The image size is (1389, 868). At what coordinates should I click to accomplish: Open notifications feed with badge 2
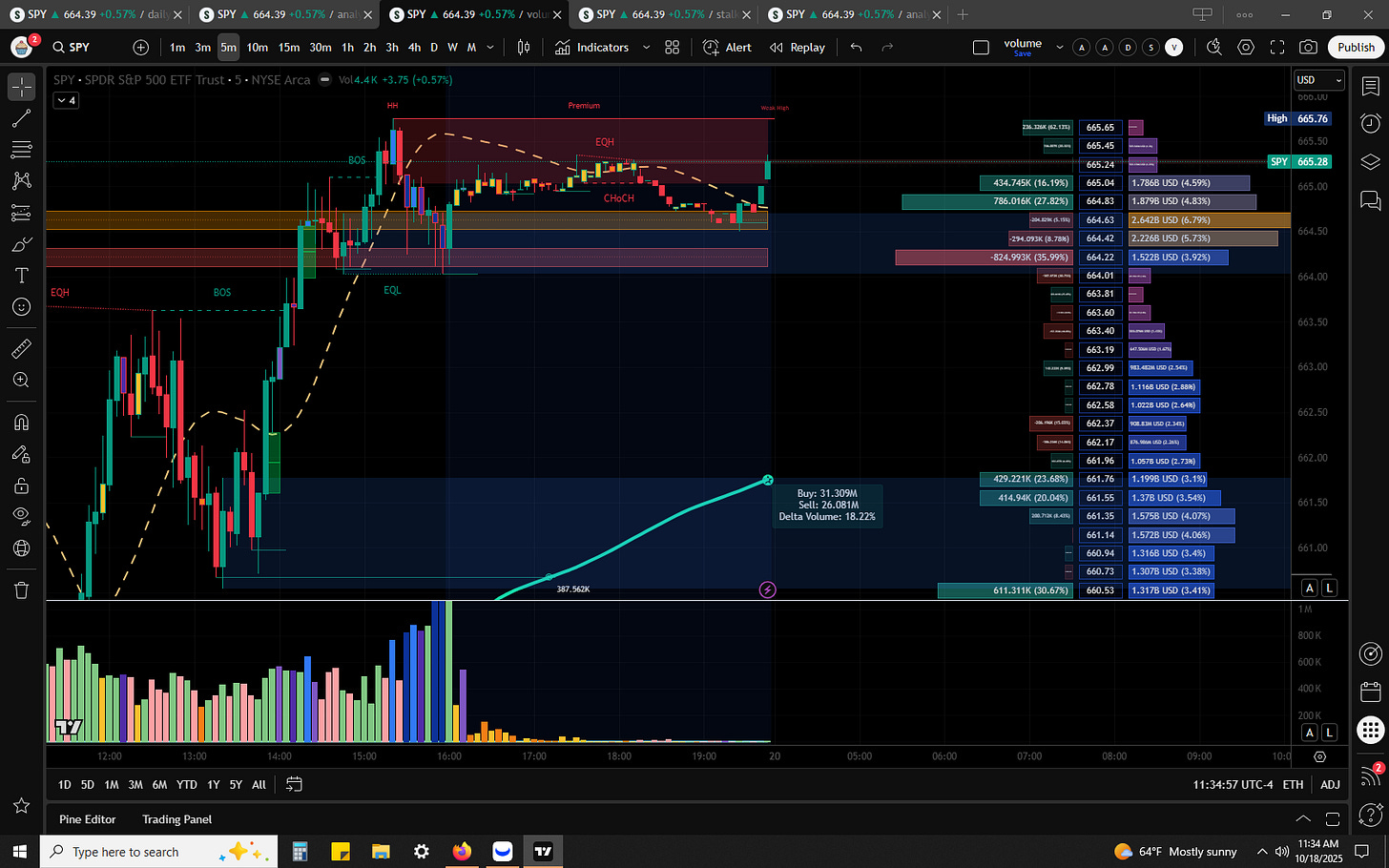[x=1371, y=775]
